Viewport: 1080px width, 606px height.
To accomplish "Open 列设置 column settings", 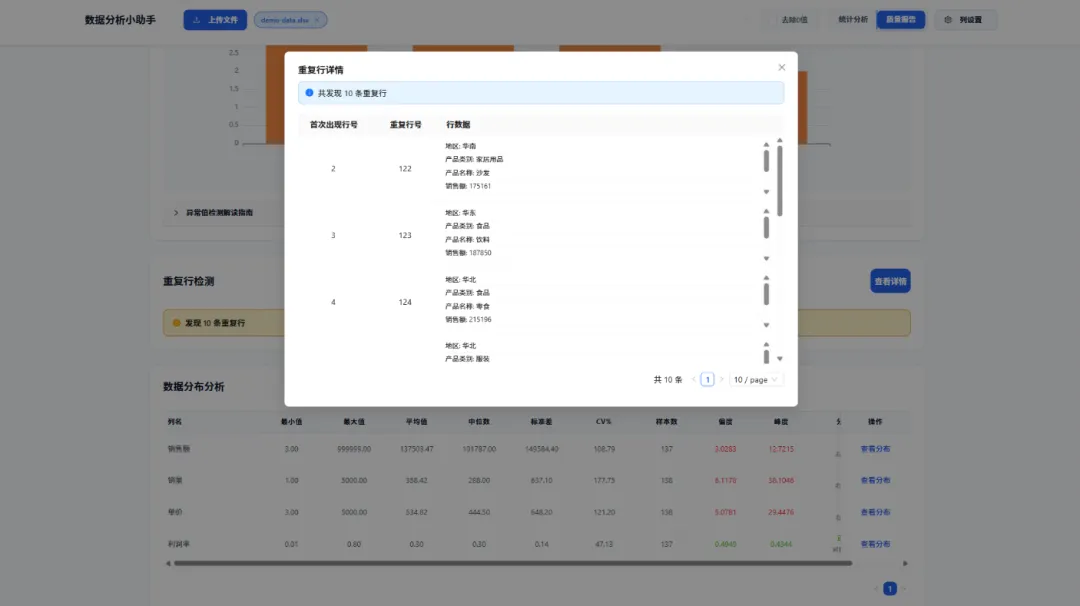I will click(965, 20).
